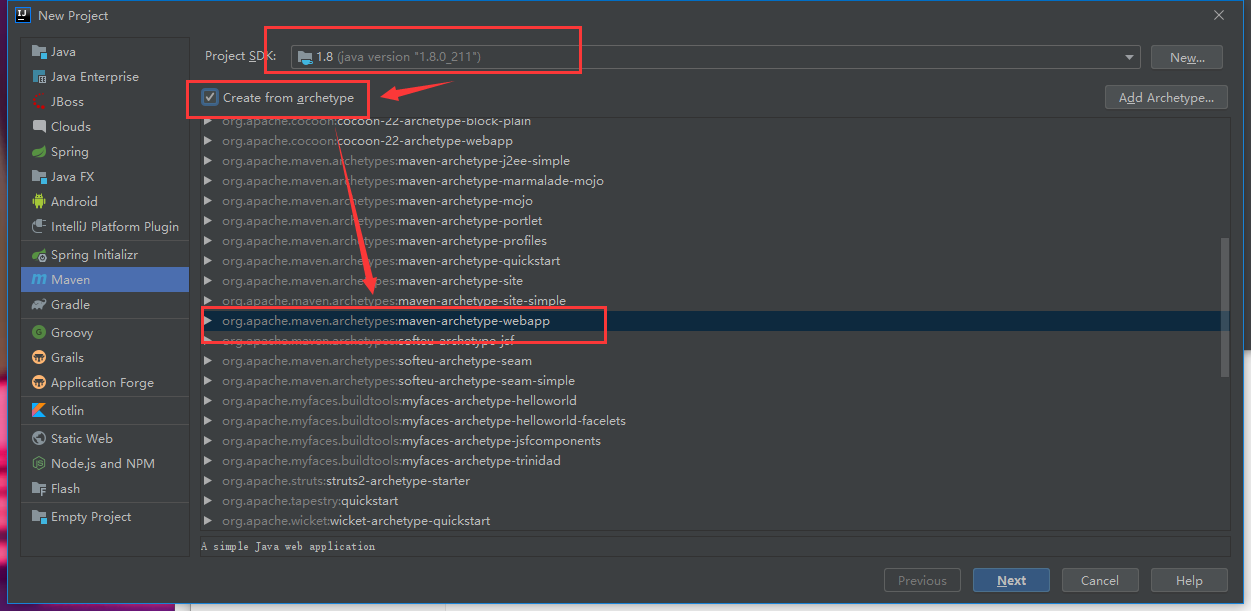Select the Gradle project type label
The height and width of the screenshot is (611, 1251).
[70, 305]
